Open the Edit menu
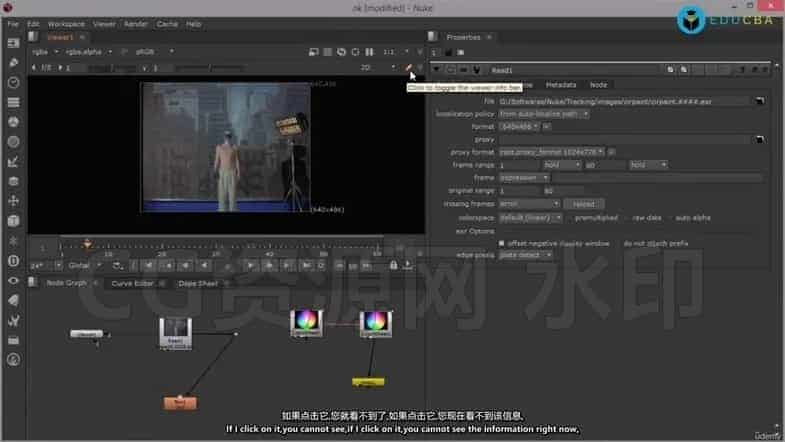Image resolution: width=785 pixels, height=442 pixels. [x=33, y=24]
